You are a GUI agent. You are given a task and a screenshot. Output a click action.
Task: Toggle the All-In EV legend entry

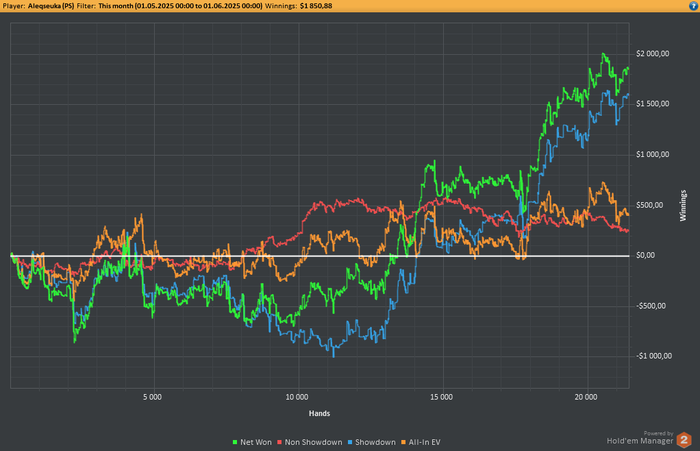click(x=421, y=442)
